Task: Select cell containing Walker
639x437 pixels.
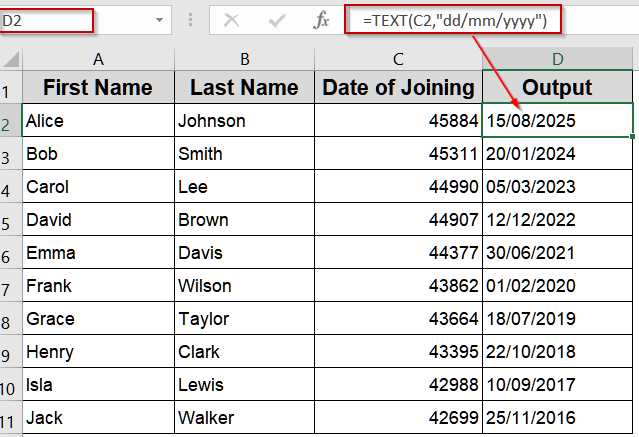Action: pyautogui.click(x=245, y=417)
